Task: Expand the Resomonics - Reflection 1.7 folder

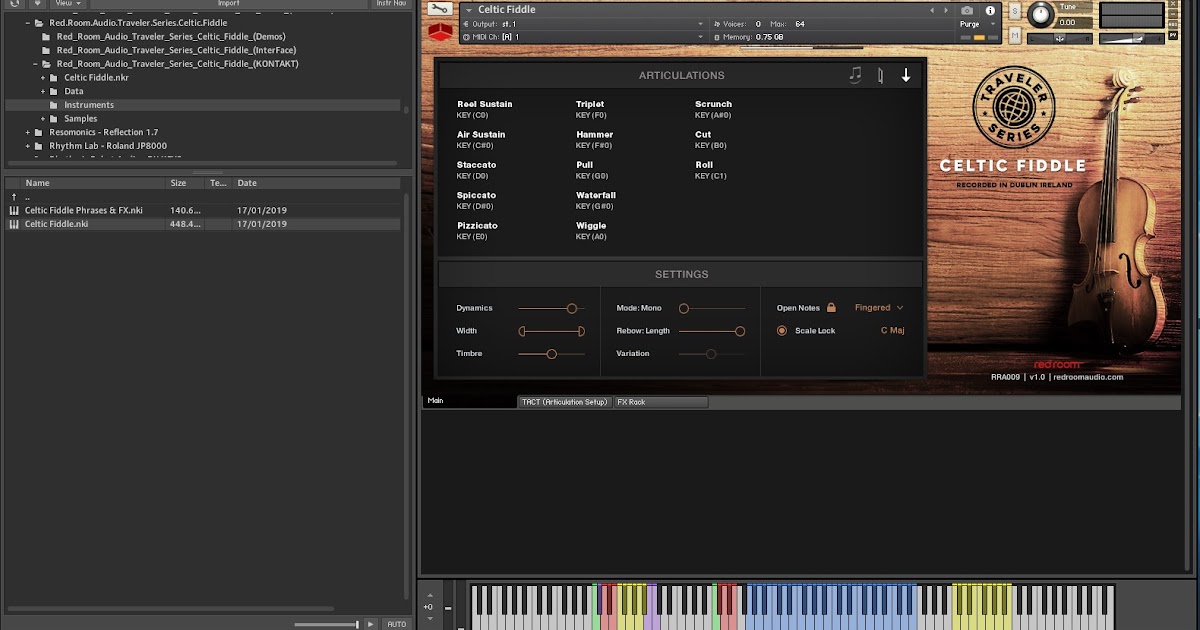Action: point(28,132)
